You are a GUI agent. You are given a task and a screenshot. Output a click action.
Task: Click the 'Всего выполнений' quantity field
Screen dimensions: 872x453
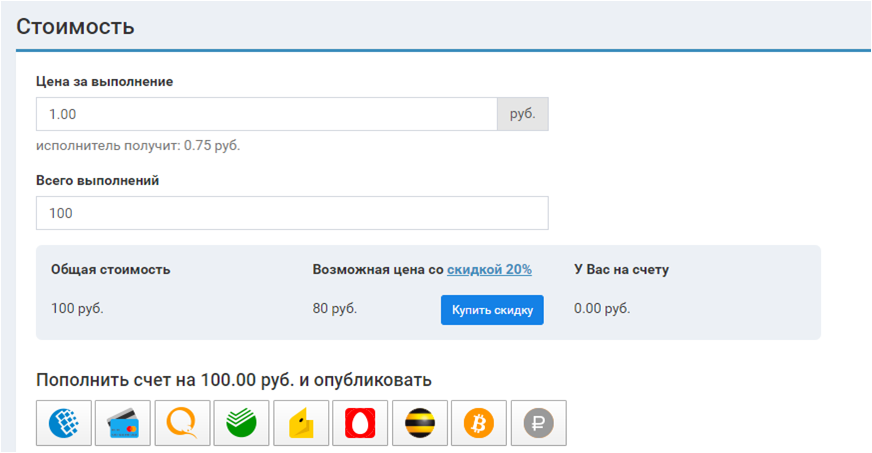pyautogui.click(x=291, y=213)
